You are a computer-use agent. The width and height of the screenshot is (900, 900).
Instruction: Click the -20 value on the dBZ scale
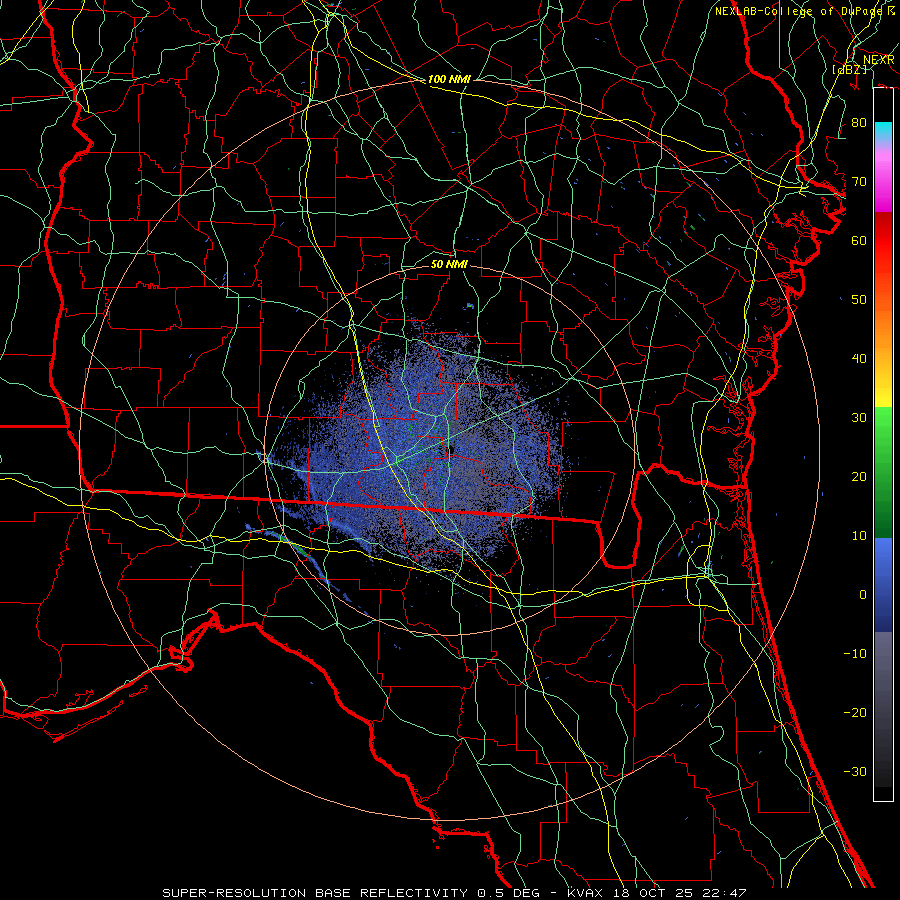(x=855, y=712)
